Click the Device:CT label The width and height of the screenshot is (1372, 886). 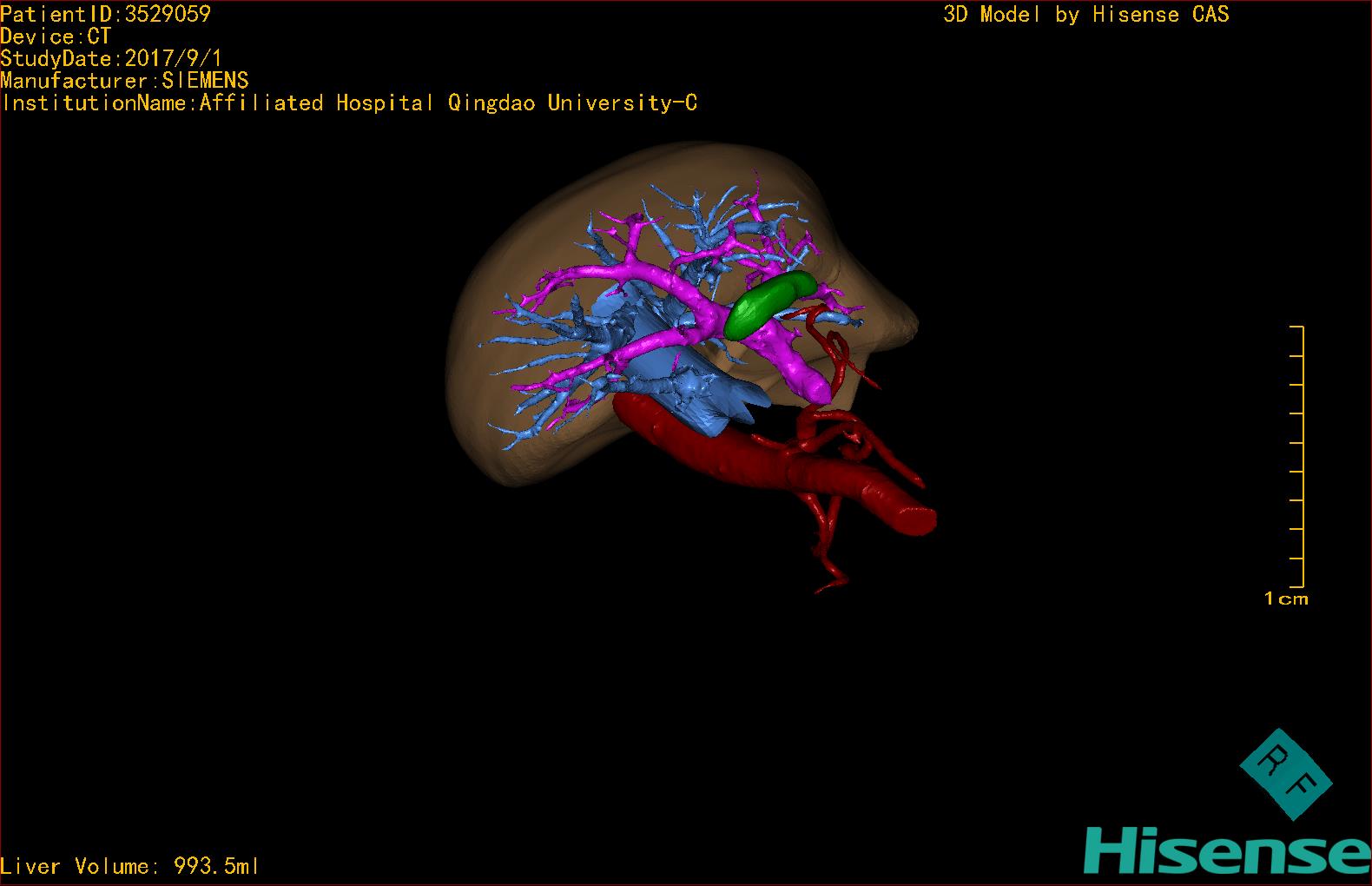(56, 36)
